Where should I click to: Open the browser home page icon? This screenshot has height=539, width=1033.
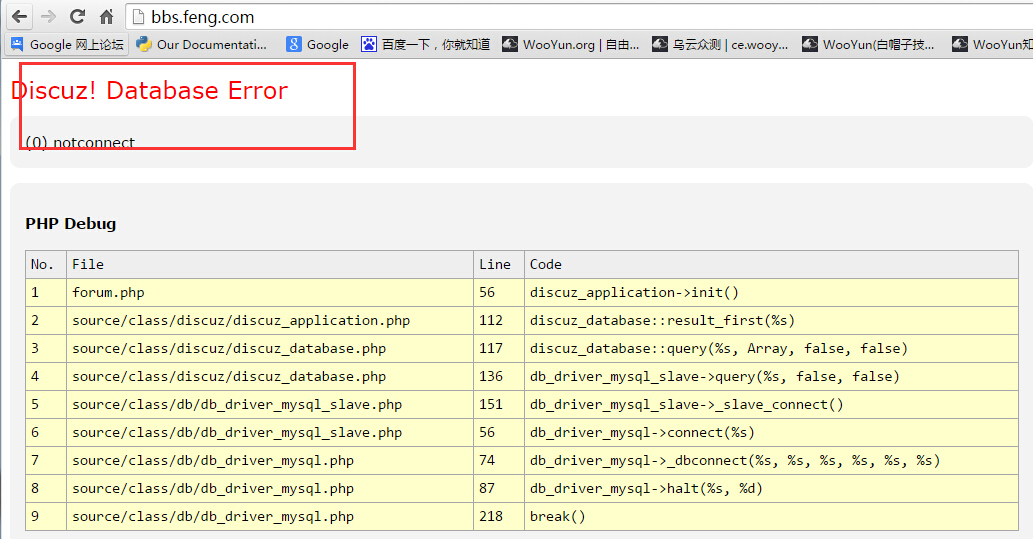pos(106,16)
